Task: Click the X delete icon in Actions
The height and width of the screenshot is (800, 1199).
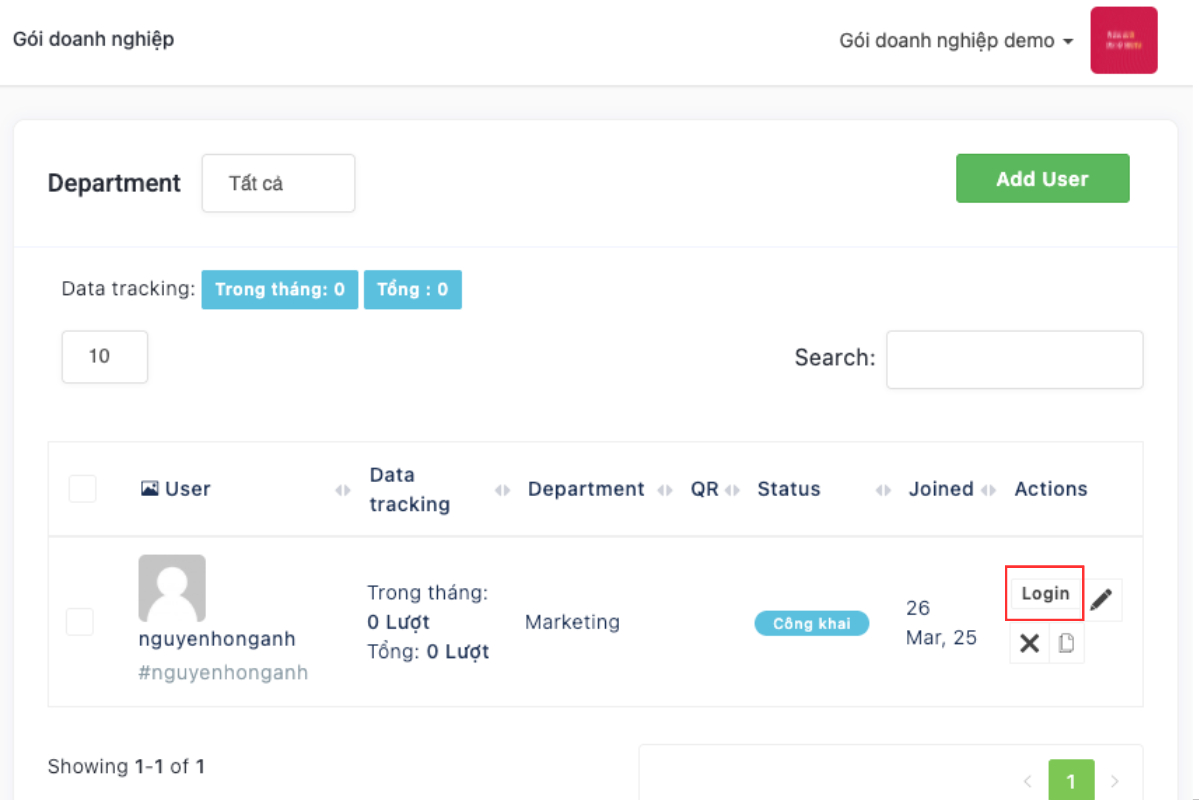Action: pos(1029,644)
